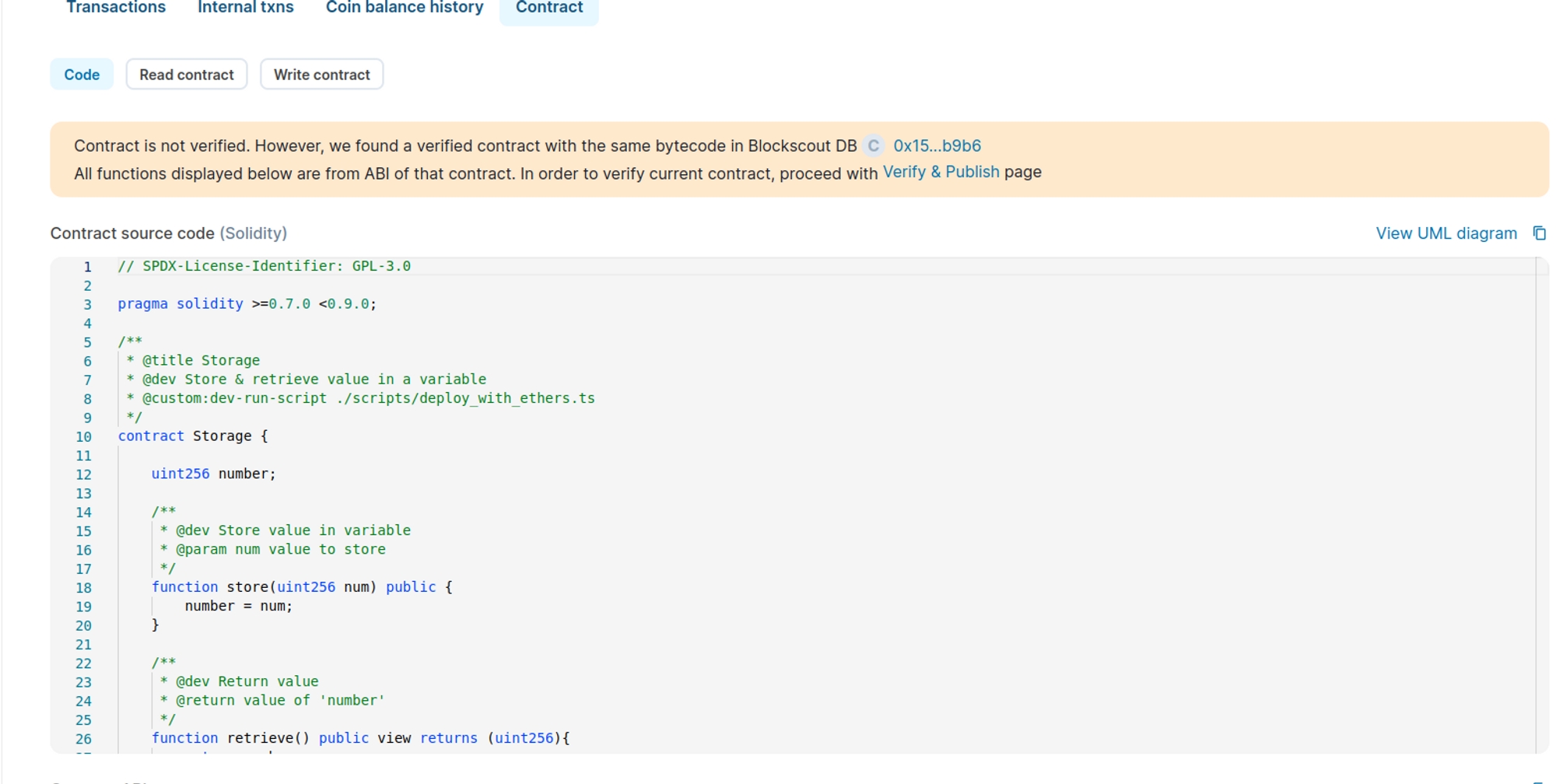Viewport: 1556px width, 784px height.
Task: Click the 'Contract source code' heading
Action: [169, 233]
